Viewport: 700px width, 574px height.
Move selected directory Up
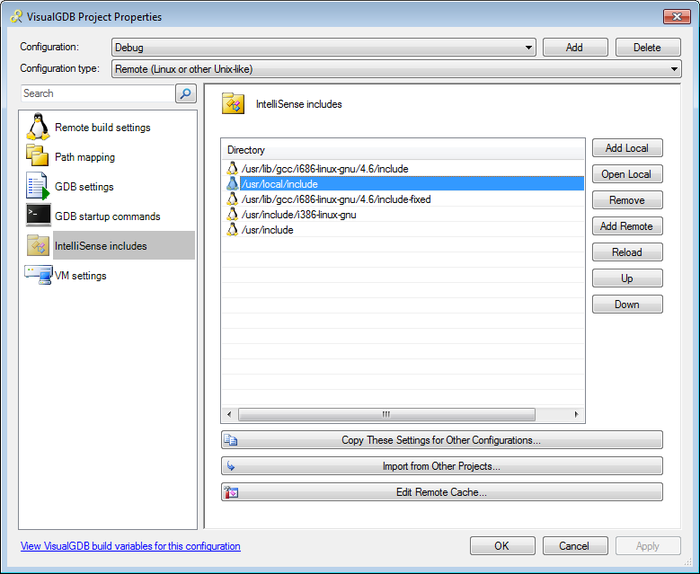[x=627, y=278]
